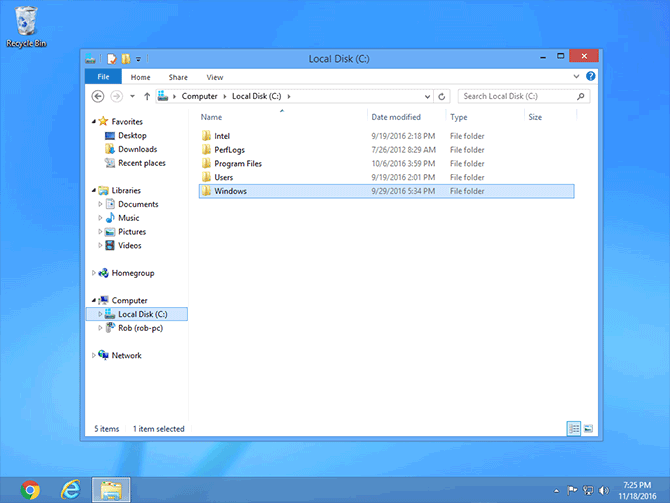The image size is (670, 503).
Task: Expand the Videos library arrow
Action: (x=100, y=245)
